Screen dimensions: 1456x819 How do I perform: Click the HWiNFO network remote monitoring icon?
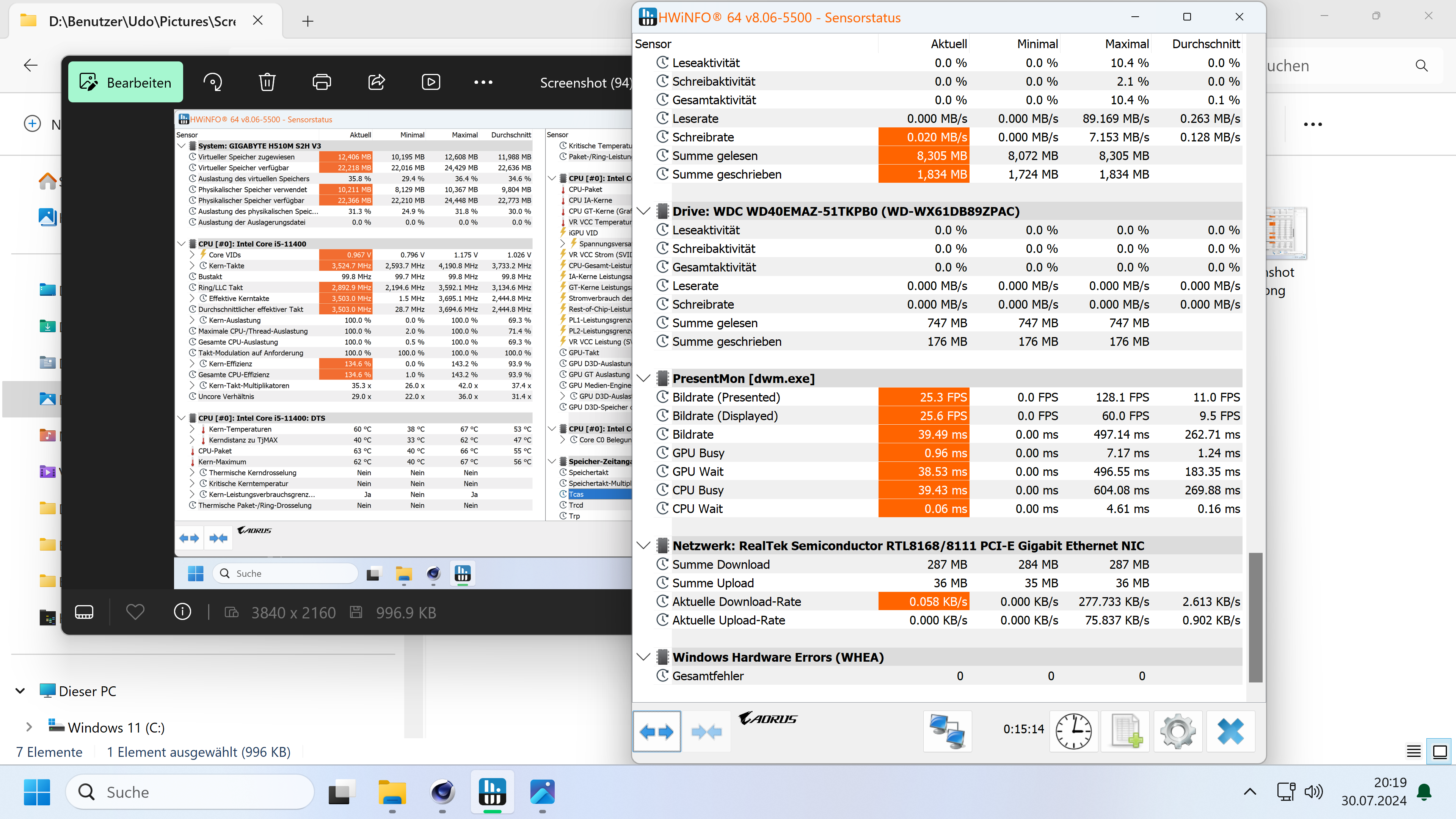947,731
